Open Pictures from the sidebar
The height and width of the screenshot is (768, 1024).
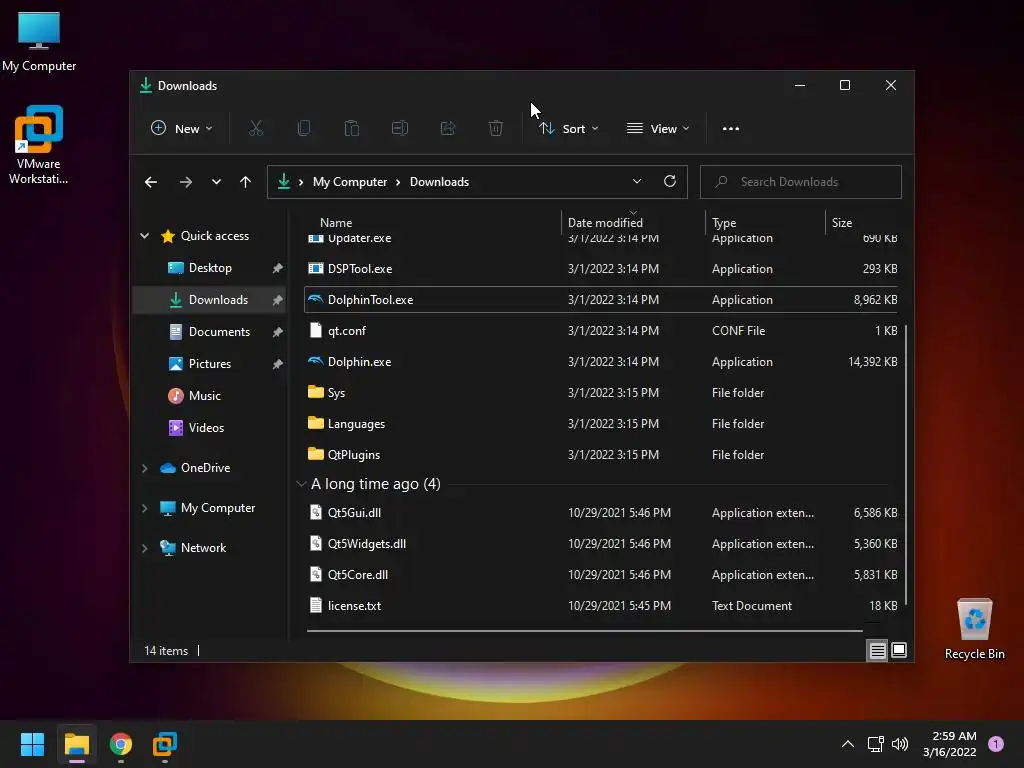[x=210, y=364]
